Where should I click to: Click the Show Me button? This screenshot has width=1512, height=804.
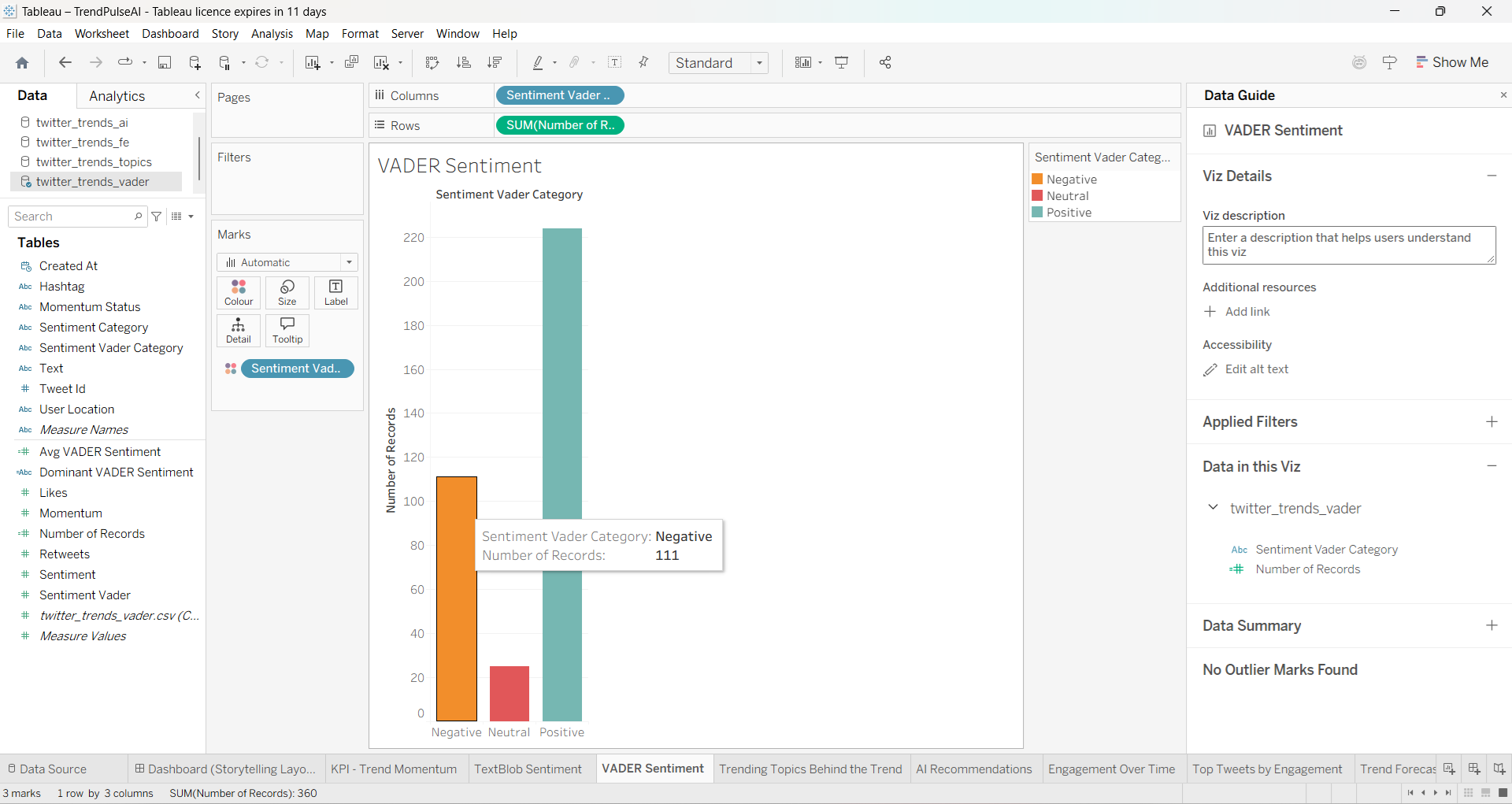tap(1452, 62)
